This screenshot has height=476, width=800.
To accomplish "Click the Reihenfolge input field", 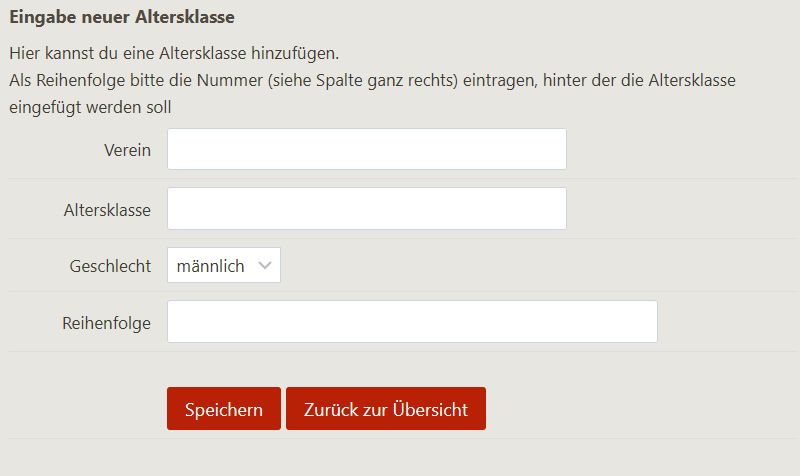I will point(412,322).
